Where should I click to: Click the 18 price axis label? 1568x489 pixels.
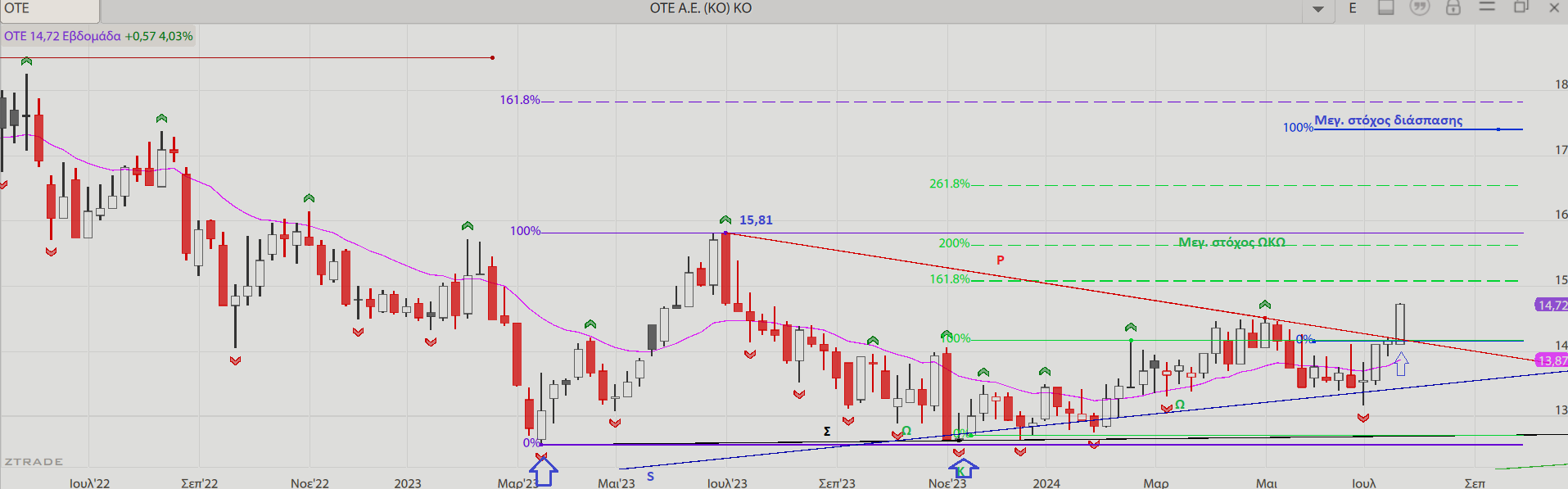tap(1561, 84)
